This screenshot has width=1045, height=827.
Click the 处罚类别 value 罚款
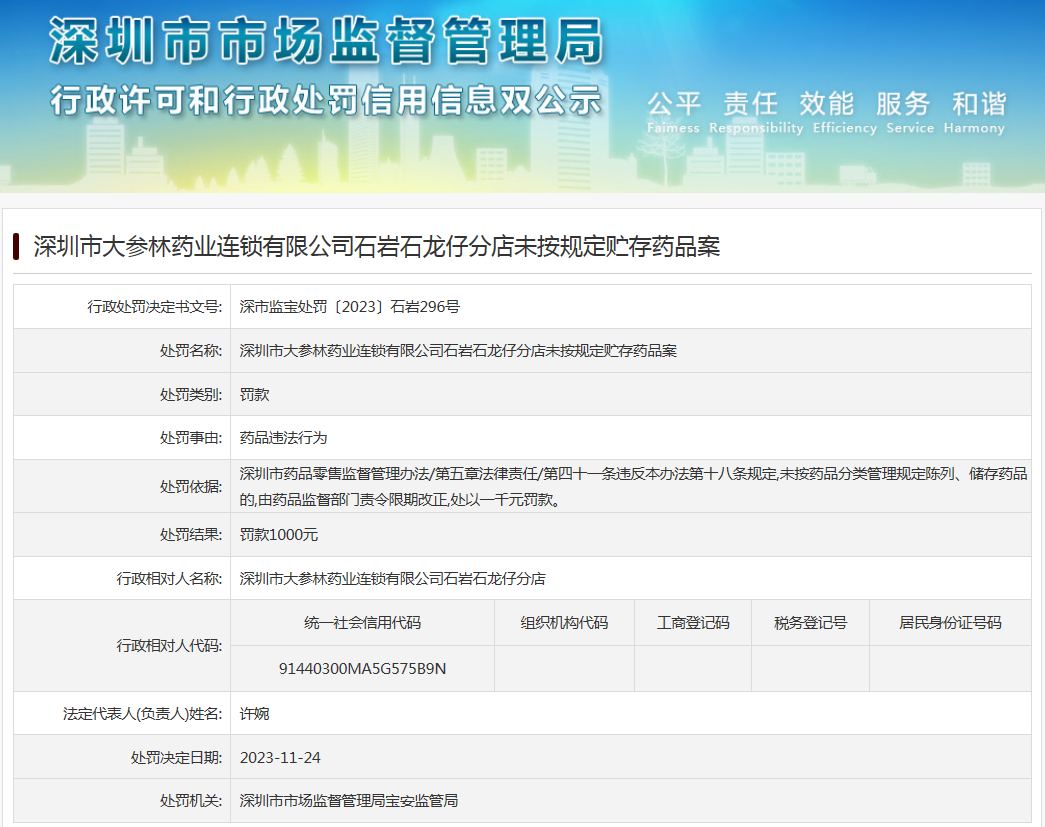[x=254, y=395]
